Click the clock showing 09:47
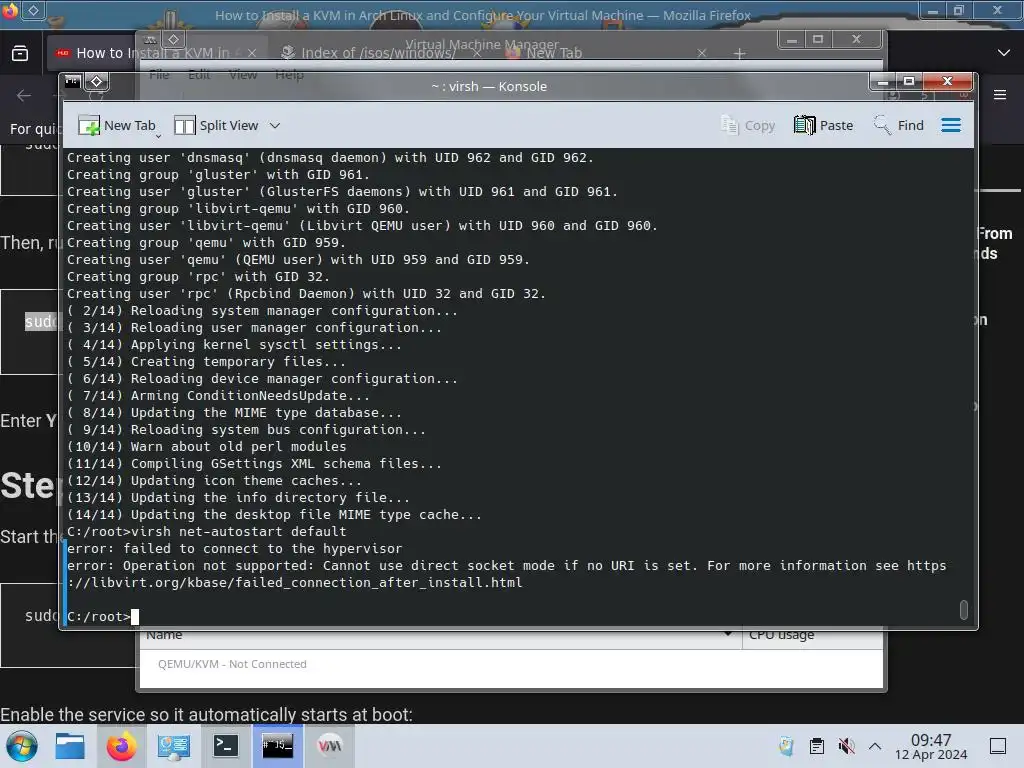The height and width of the screenshot is (768, 1024). [931, 746]
